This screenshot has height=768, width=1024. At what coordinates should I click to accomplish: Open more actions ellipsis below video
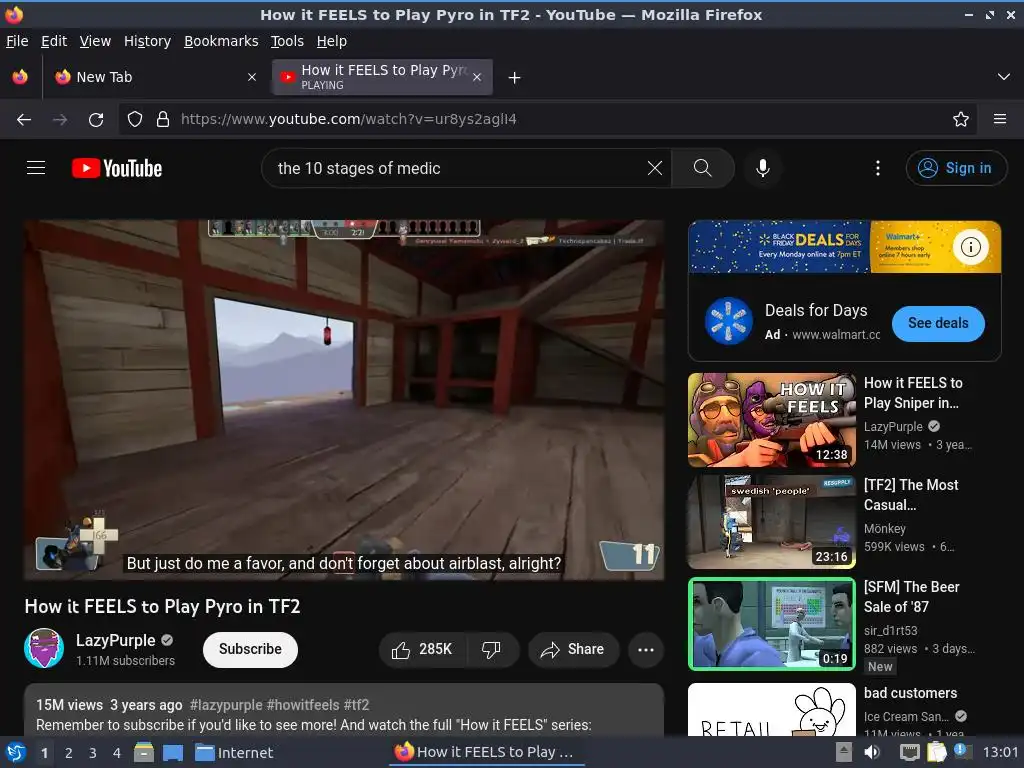point(646,650)
